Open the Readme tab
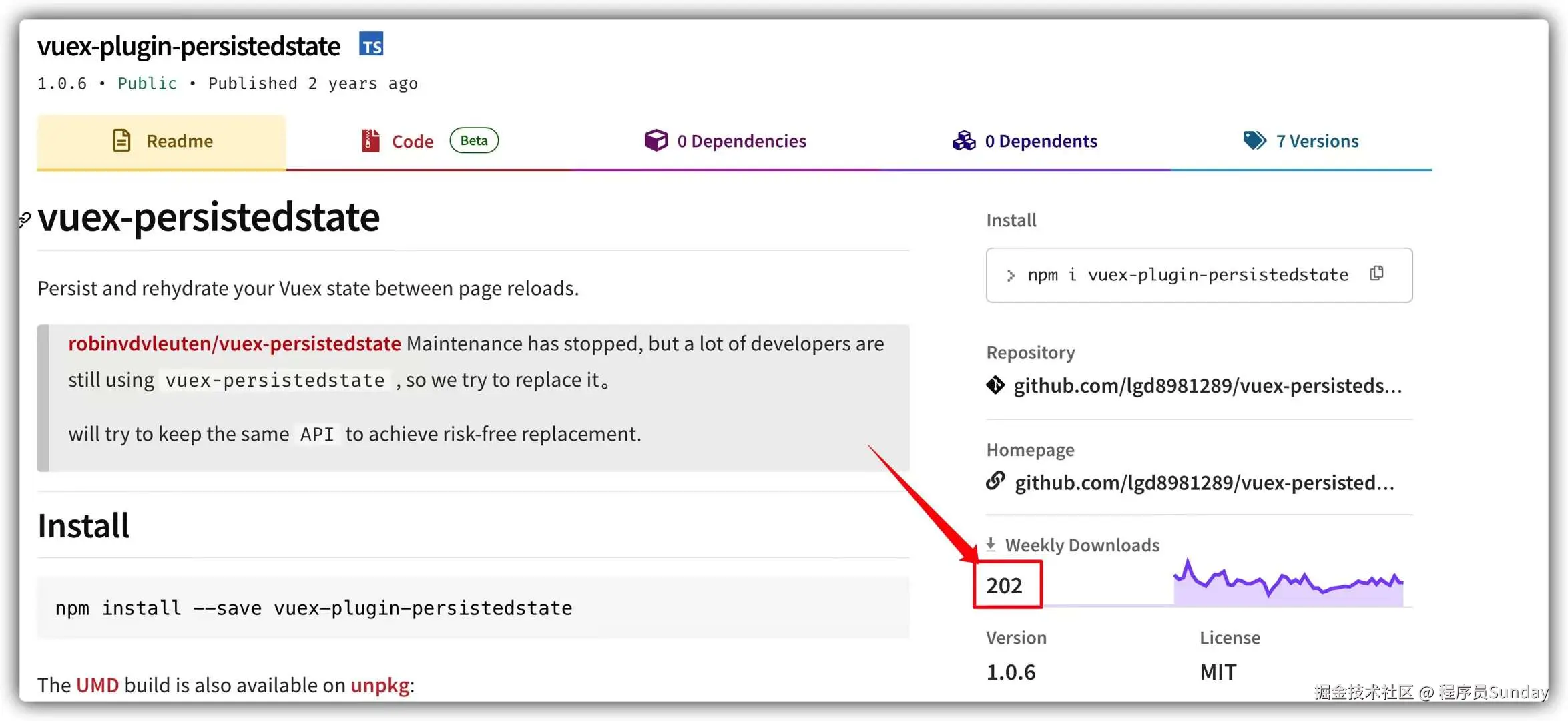The image size is (1568, 721). 162,141
